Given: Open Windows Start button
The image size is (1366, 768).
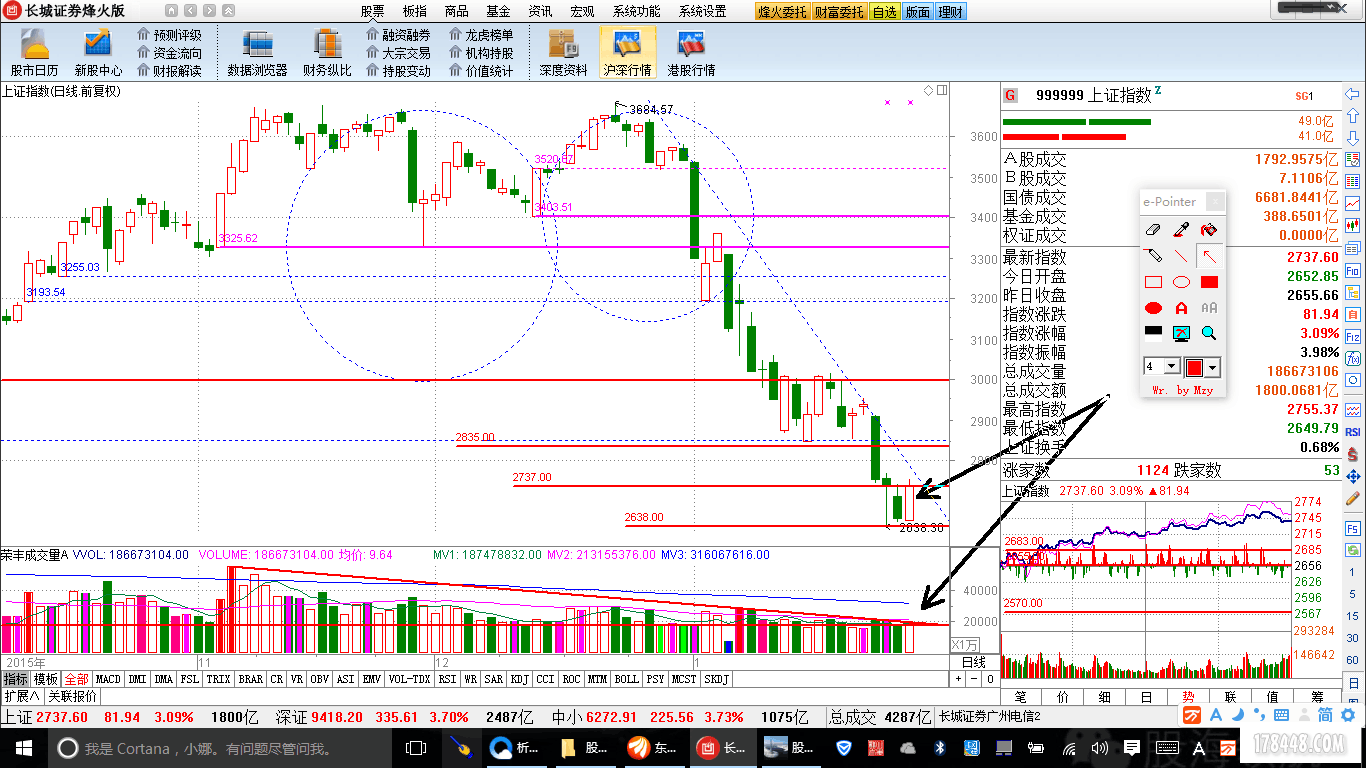Looking at the screenshot, I should (24, 748).
